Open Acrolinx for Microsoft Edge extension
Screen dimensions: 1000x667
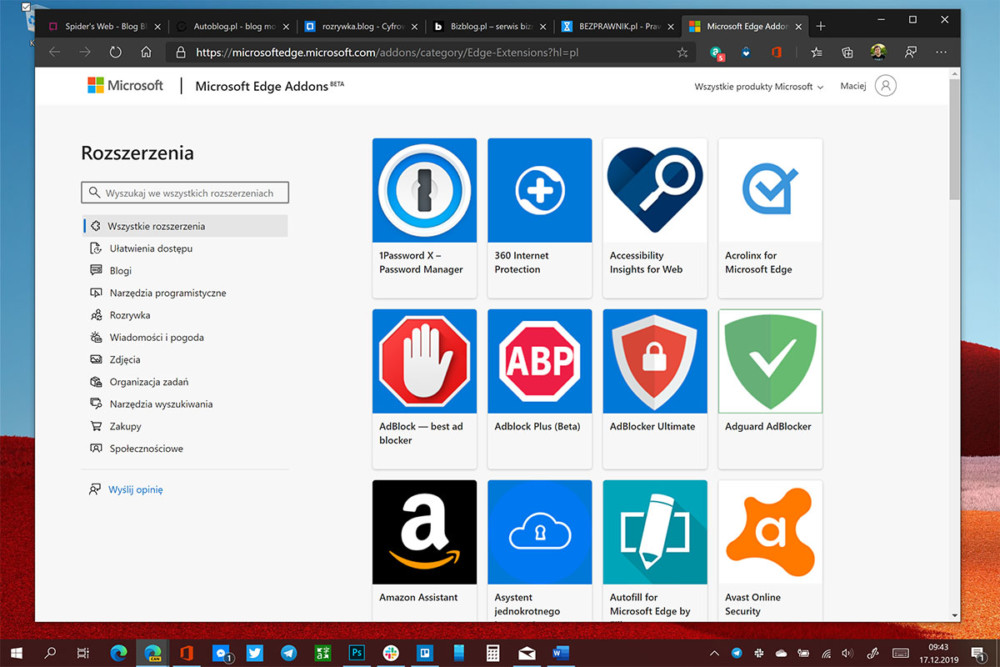770,217
